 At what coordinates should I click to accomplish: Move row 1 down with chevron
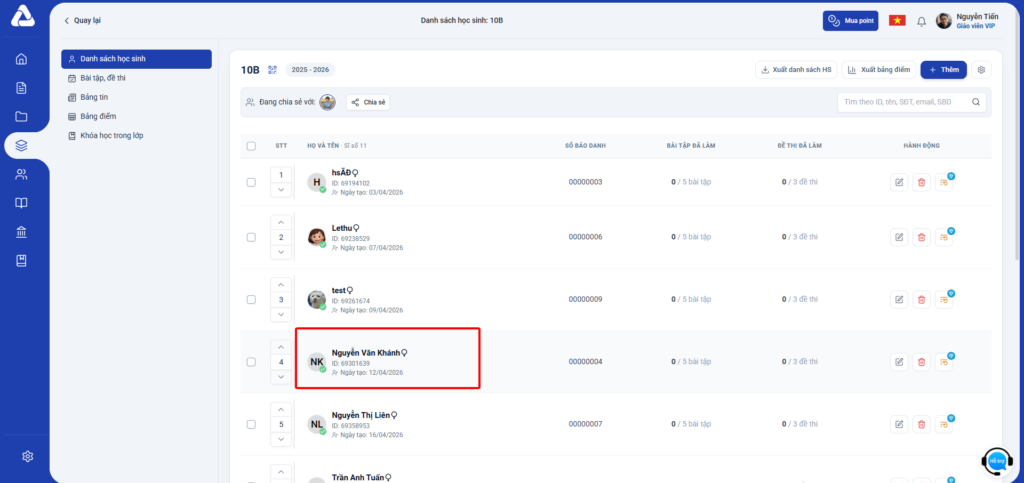coord(281,189)
